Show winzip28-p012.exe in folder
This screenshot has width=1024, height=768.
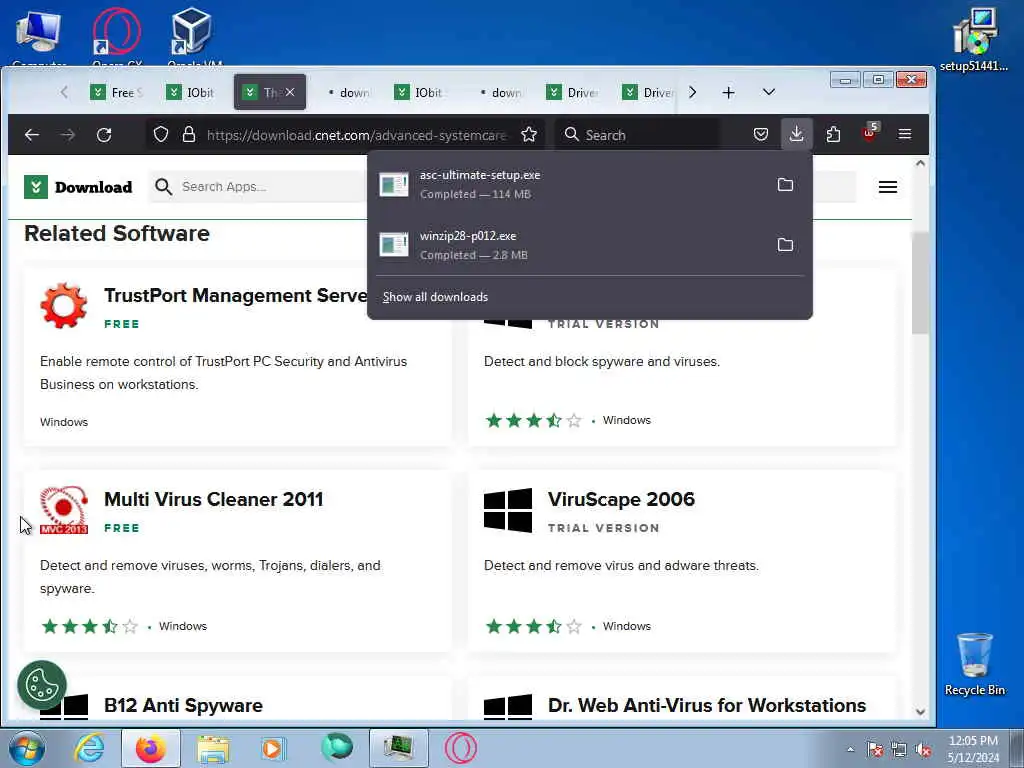tap(786, 245)
